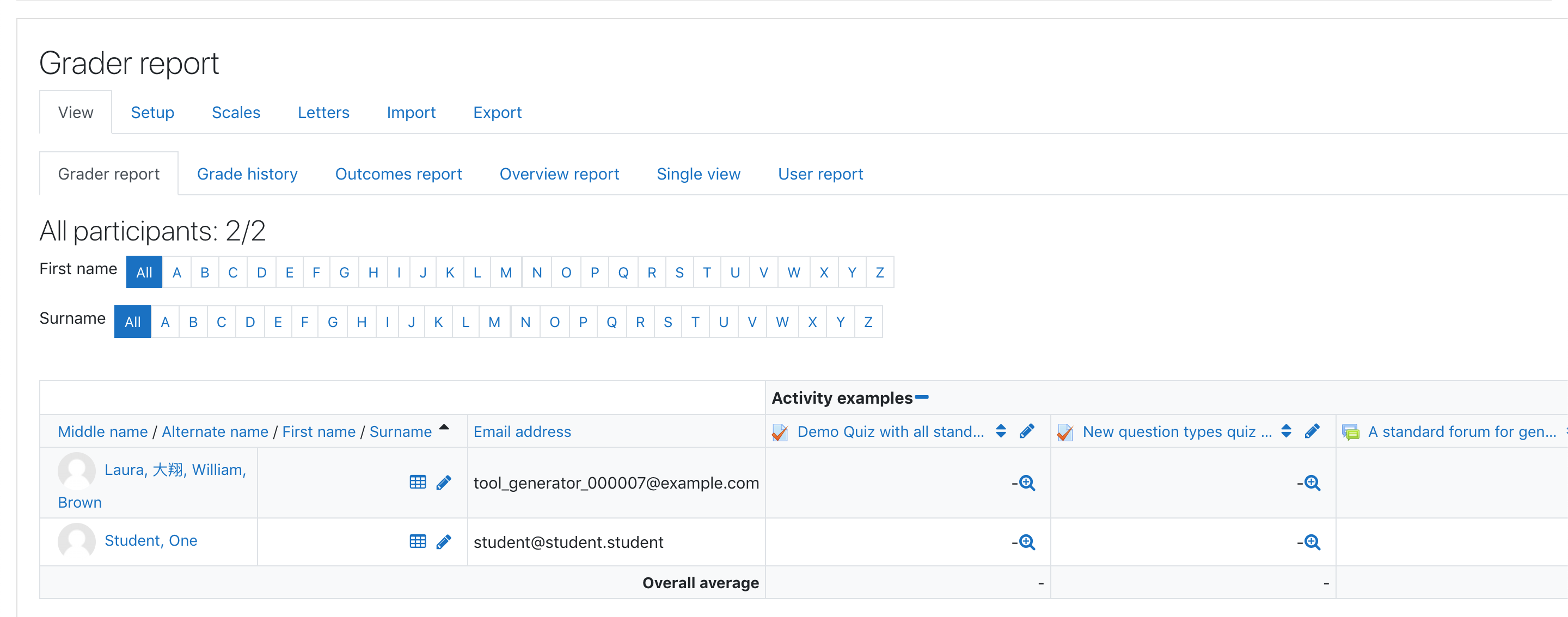Open Student, One profile link
This screenshot has width=1568, height=617.
151,540
